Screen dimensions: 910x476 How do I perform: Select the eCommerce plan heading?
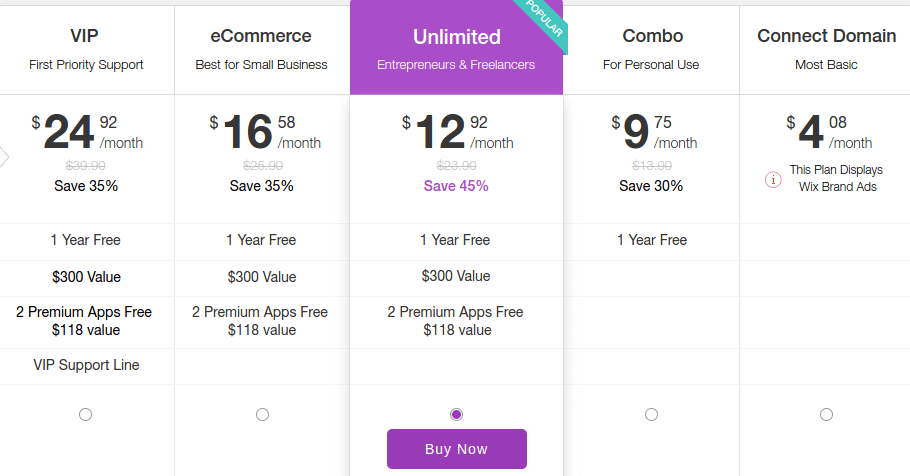pos(261,36)
